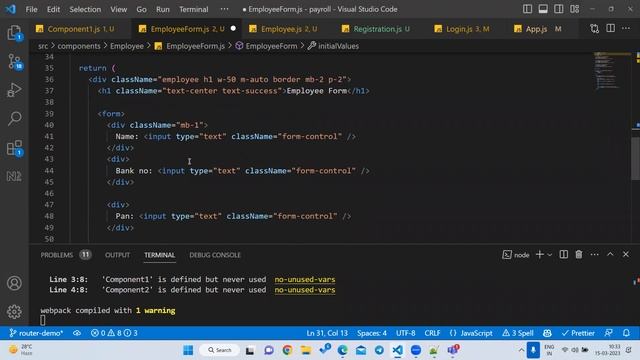This screenshot has height=360, width=640.
Task: Open terminal launch profile dropdown arrow
Action: point(549,255)
